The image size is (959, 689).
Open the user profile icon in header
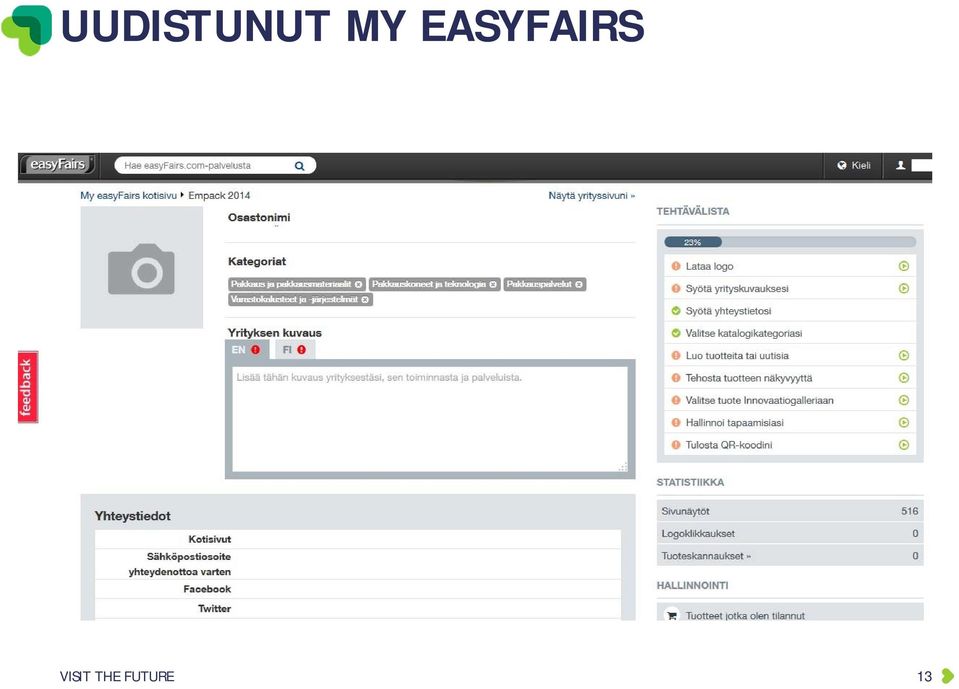[900, 165]
